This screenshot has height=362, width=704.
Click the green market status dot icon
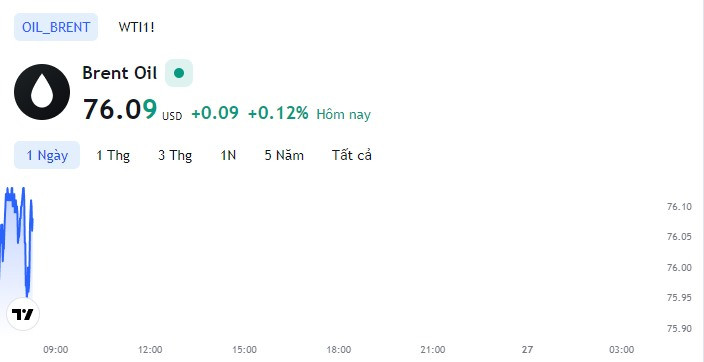tap(179, 73)
